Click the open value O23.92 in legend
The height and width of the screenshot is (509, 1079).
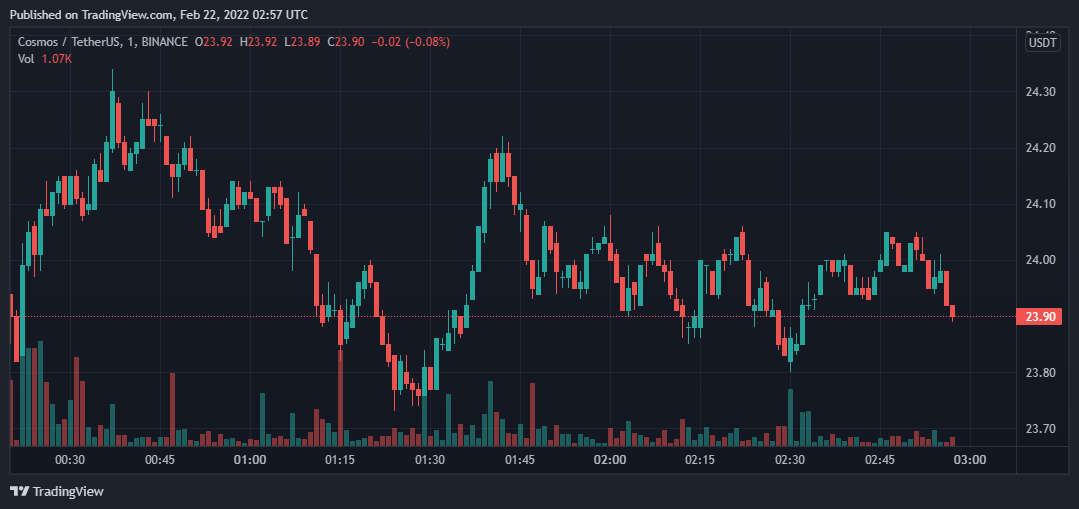215,42
